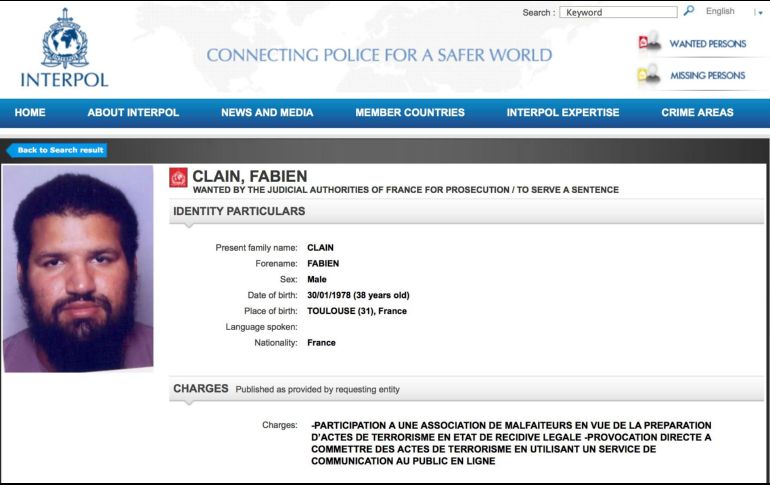
Task: Click the Missing Persons yellow notice icon
Action: pyautogui.click(x=649, y=74)
